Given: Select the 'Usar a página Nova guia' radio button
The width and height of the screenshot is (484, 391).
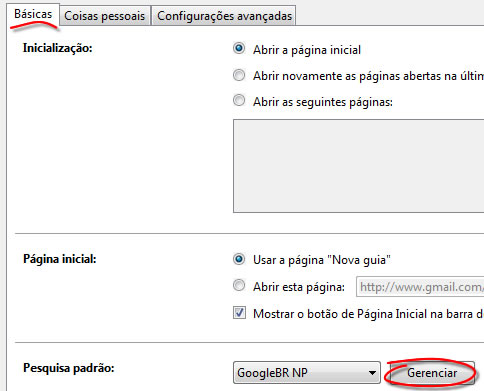Looking at the screenshot, I should coord(239,259).
